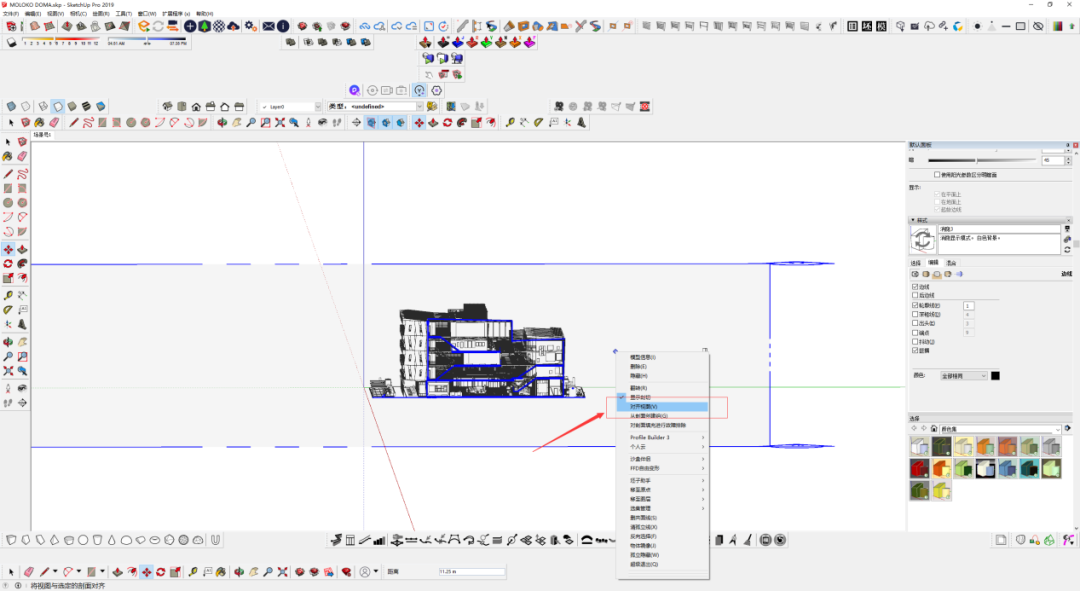
Task: Click the style preview refresh thumbnail
Action: tap(922, 240)
